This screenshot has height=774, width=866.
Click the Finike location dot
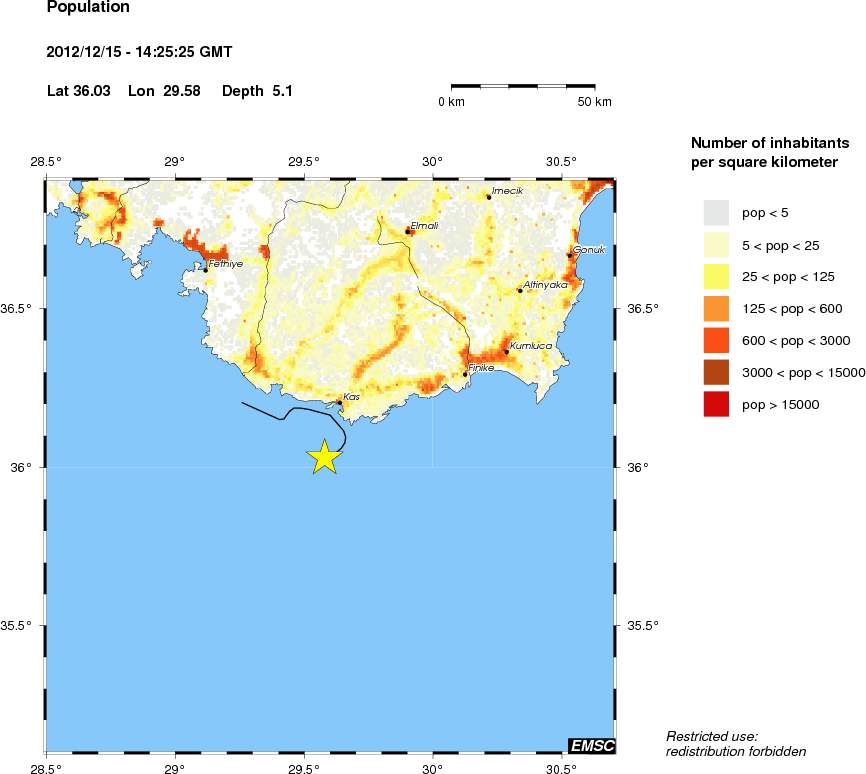pyautogui.click(x=466, y=374)
